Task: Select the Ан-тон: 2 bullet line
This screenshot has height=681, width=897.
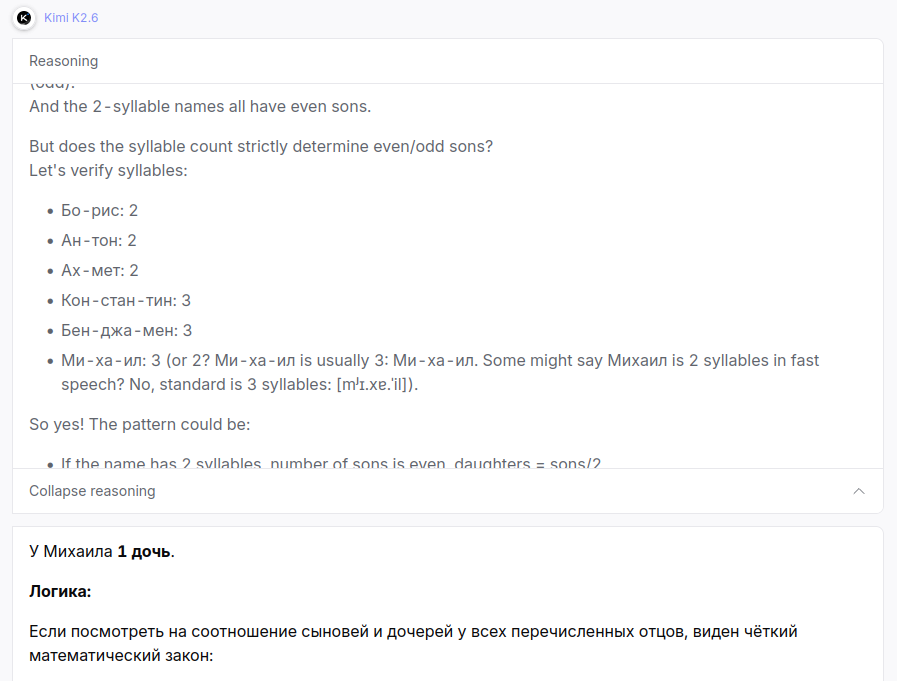Action: 99,240
